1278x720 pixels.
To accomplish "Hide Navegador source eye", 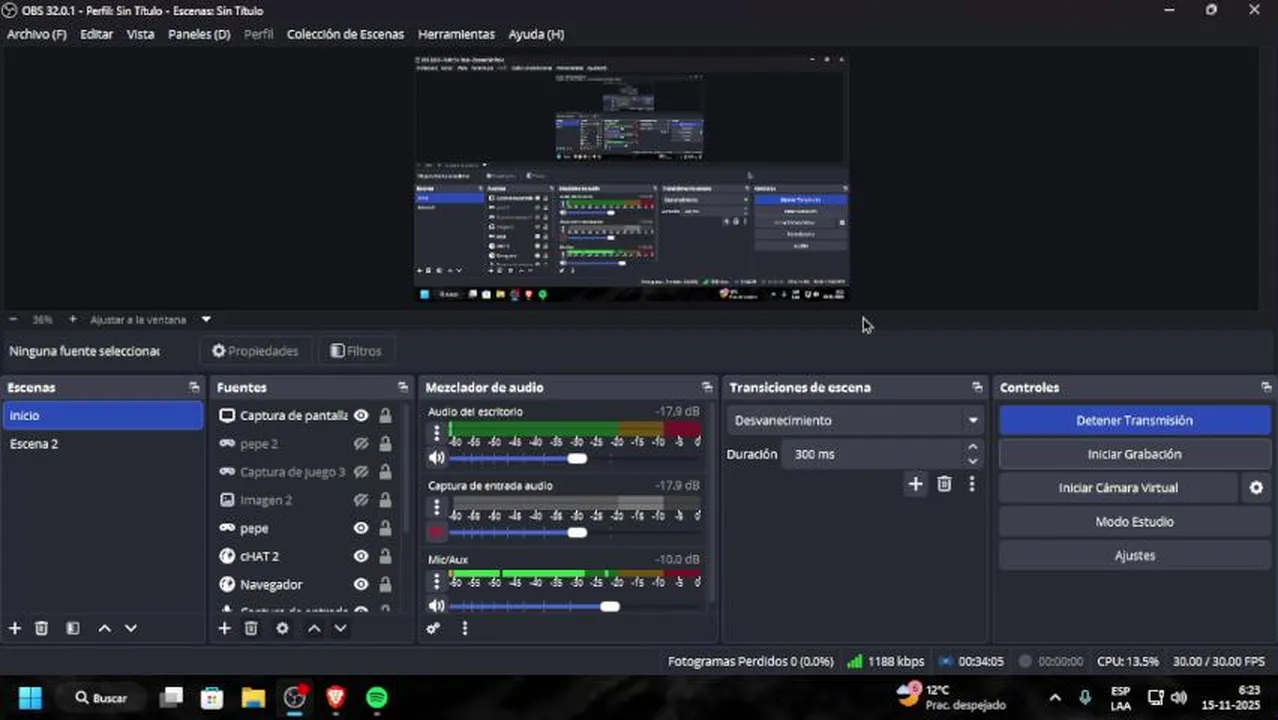I will tap(361, 584).
